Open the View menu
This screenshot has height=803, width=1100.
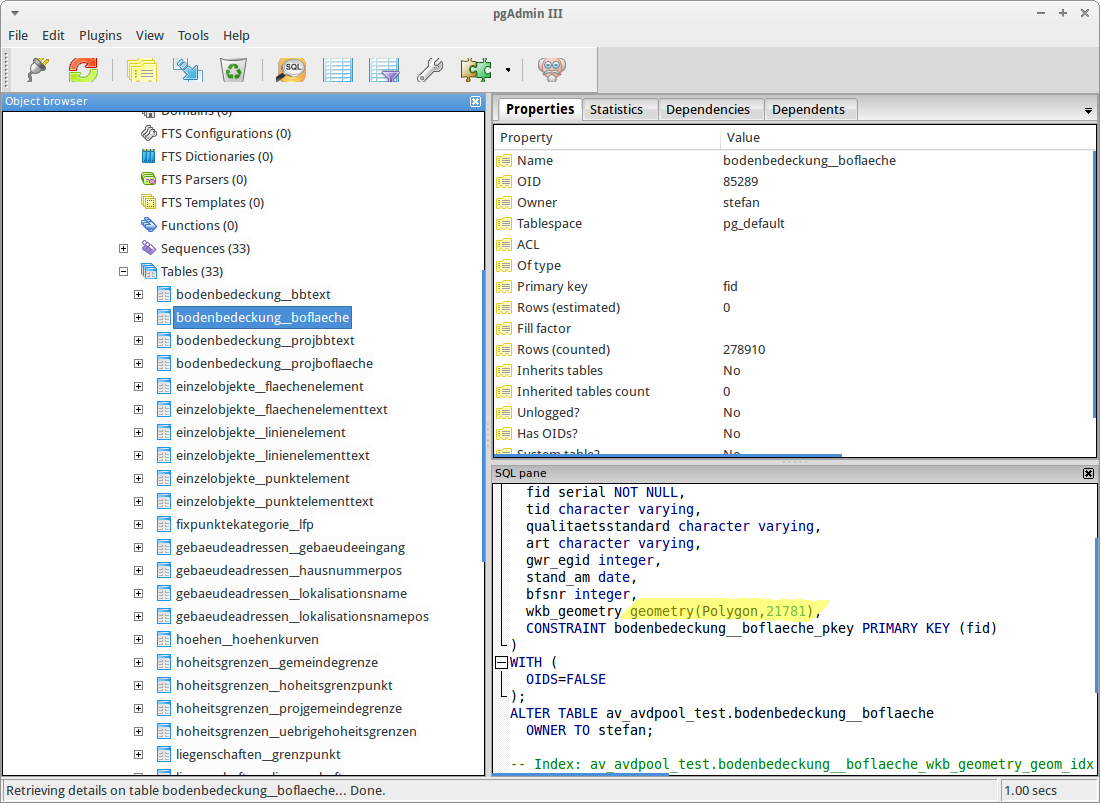click(149, 35)
